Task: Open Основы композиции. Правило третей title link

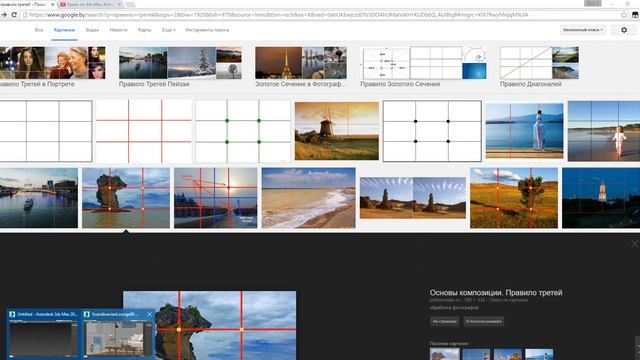Action: click(x=496, y=293)
